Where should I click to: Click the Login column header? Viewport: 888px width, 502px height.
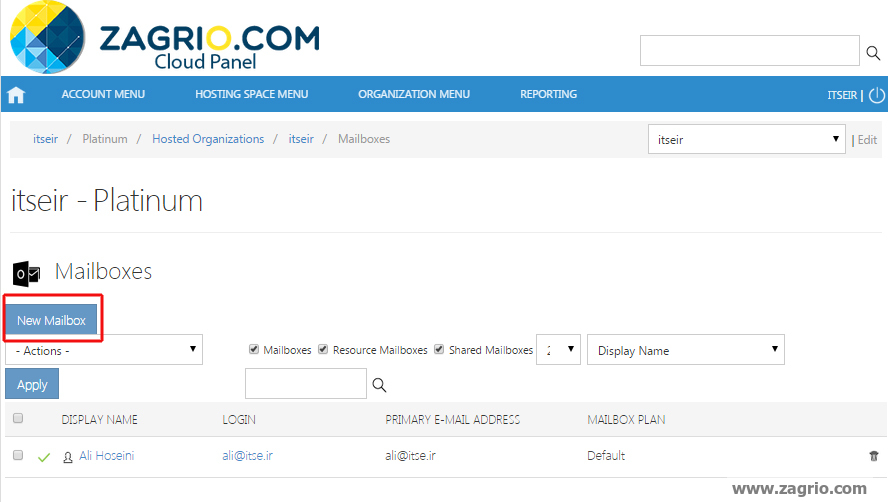click(x=239, y=420)
